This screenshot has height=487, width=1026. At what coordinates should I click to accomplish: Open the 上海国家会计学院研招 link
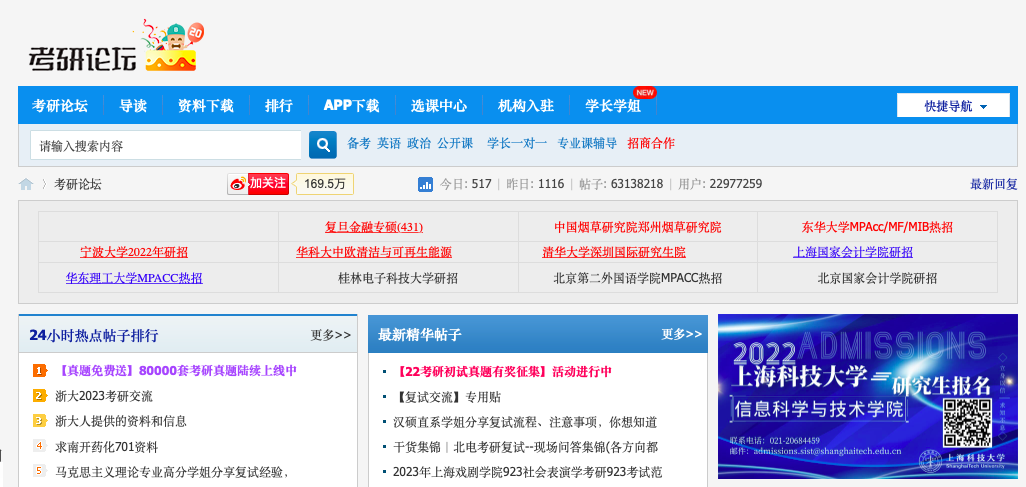coord(853,252)
